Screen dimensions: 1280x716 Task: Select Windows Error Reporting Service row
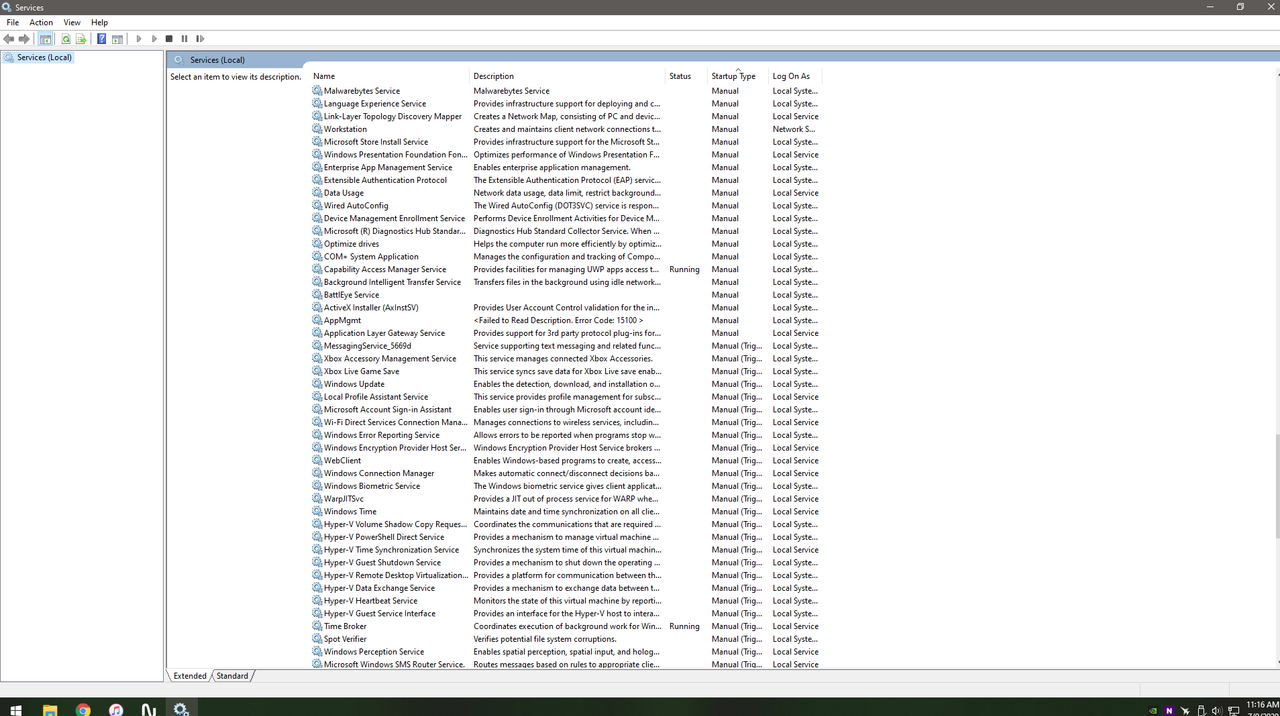pos(566,435)
